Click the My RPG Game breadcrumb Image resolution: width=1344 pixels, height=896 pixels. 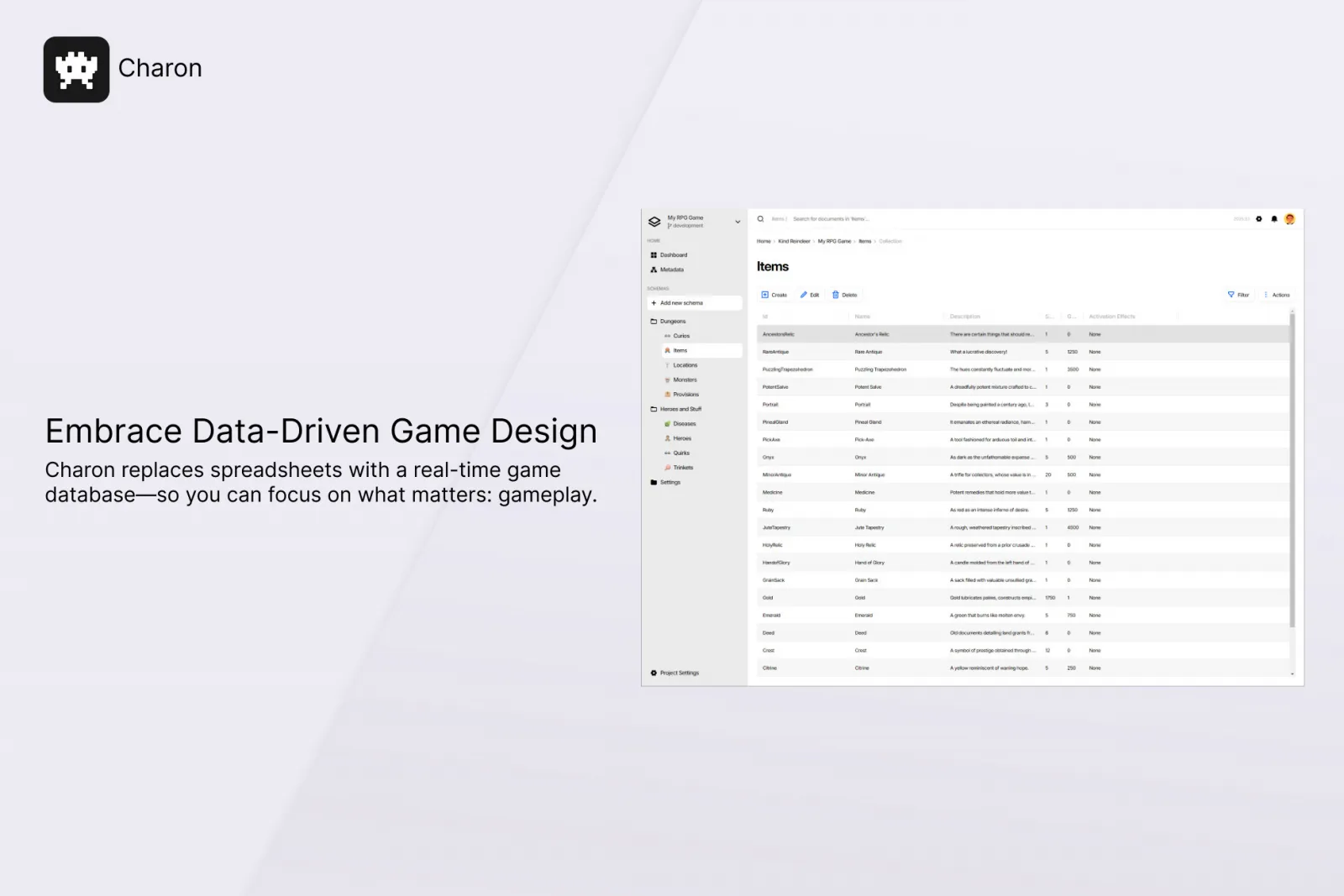[834, 241]
